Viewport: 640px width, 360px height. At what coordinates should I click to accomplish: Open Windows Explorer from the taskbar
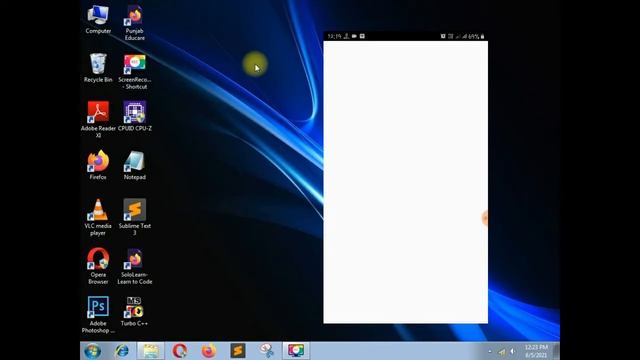tap(151, 351)
